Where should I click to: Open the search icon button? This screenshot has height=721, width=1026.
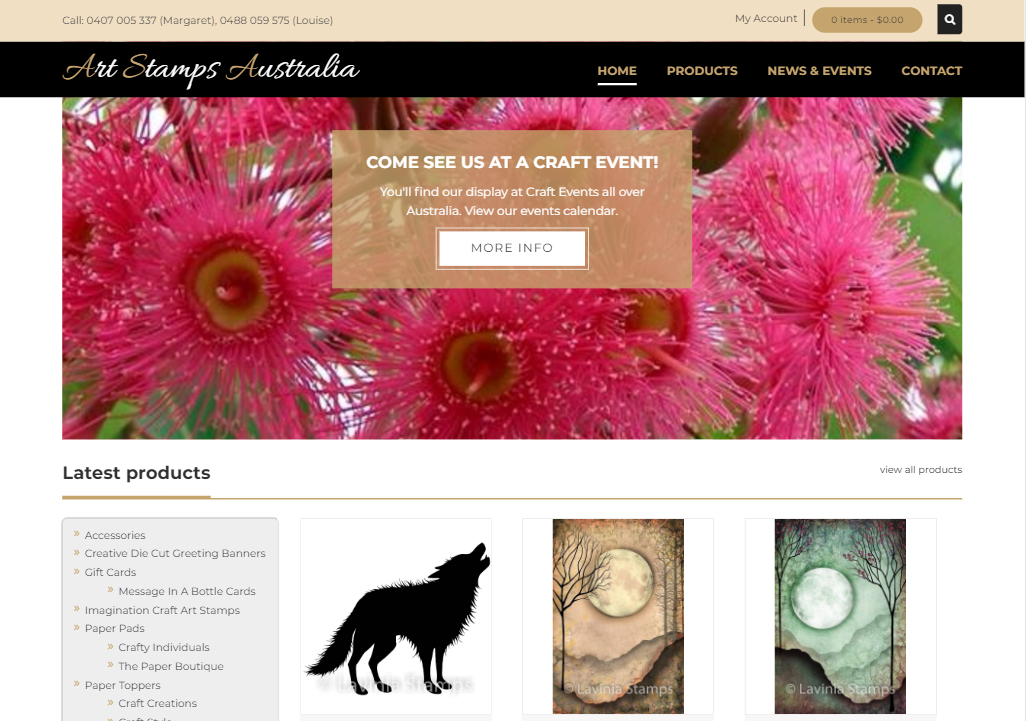(949, 20)
